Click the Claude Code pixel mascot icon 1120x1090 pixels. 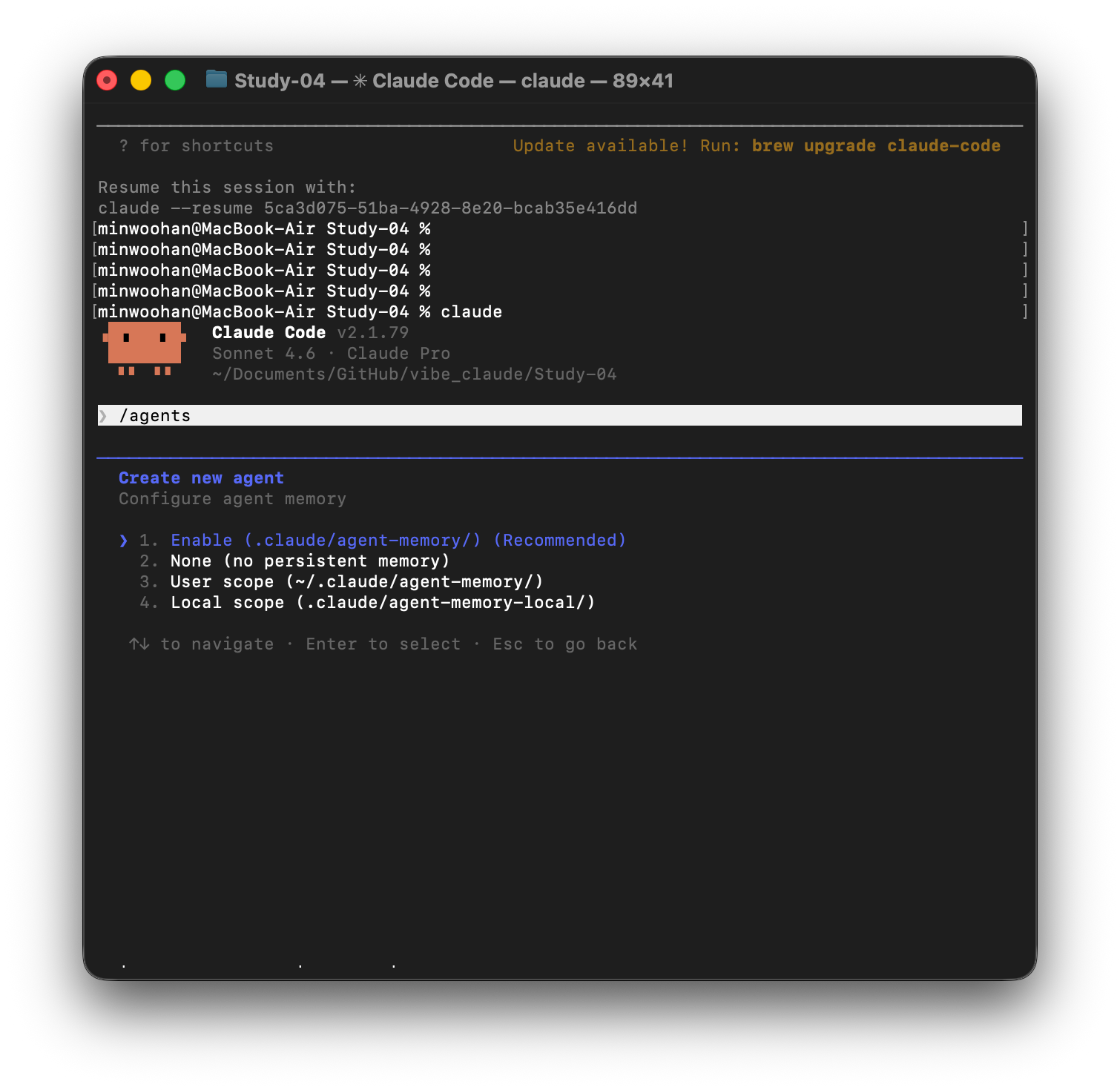(x=145, y=349)
